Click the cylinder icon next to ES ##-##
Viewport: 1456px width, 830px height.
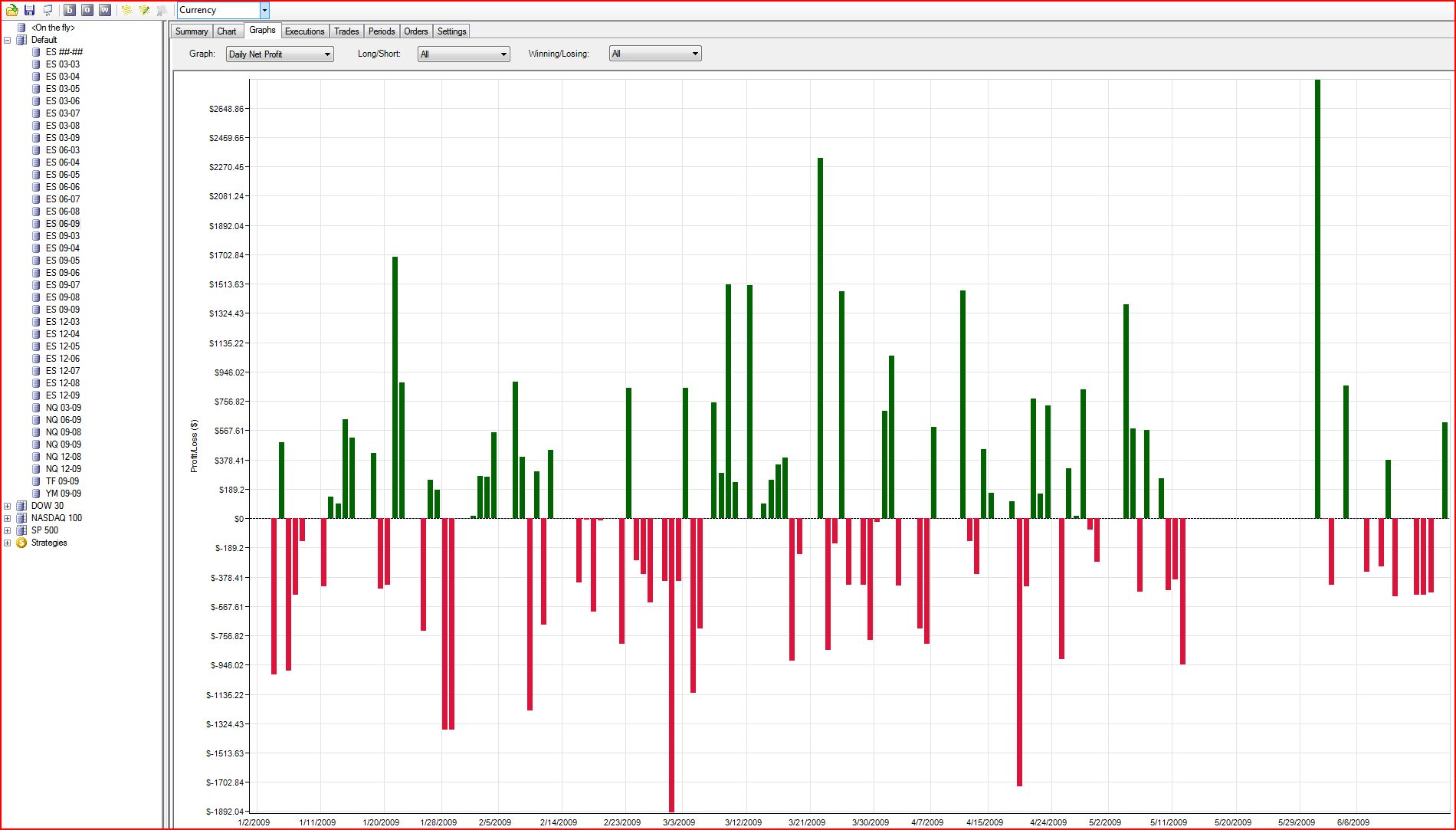pyautogui.click(x=36, y=52)
